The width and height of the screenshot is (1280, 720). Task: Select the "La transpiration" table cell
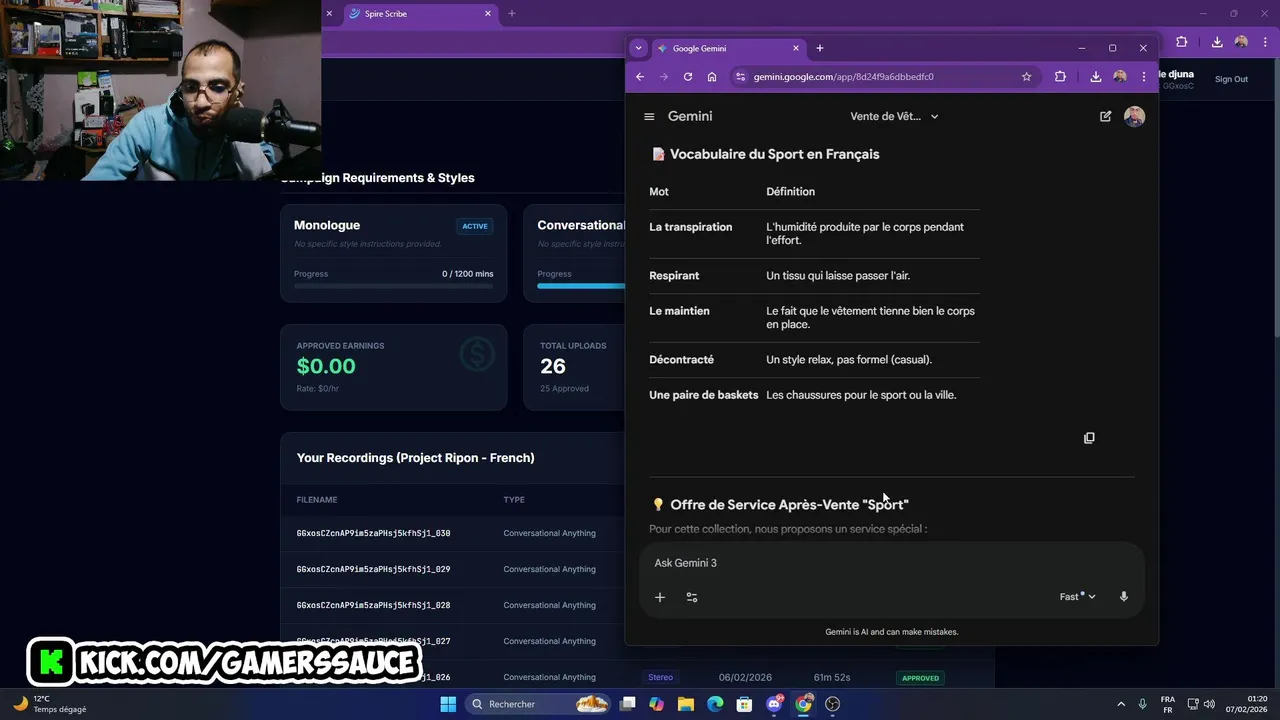[x=691, y=227]
